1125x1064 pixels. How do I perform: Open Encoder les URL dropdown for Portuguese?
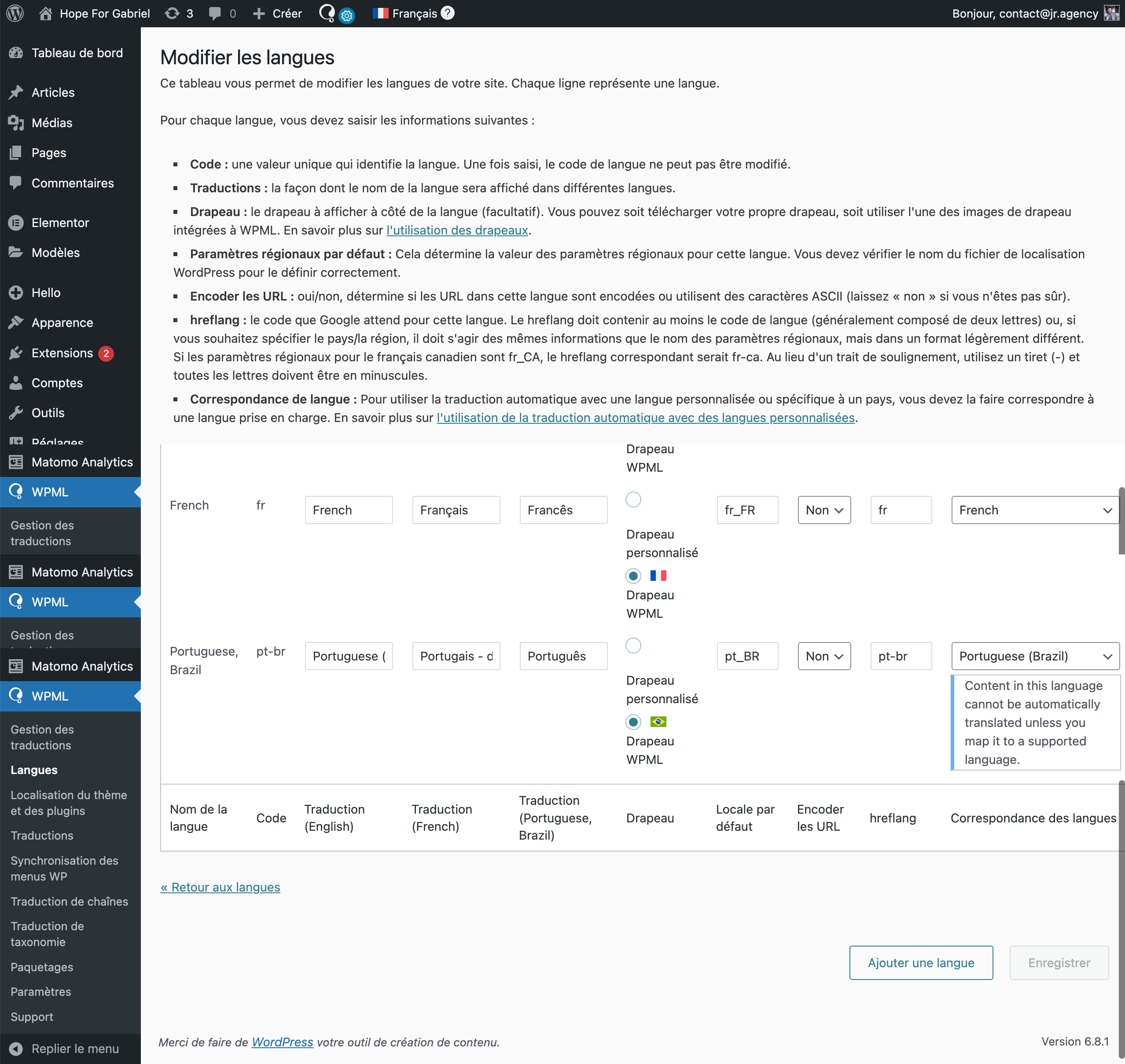[x=824, y=656]
